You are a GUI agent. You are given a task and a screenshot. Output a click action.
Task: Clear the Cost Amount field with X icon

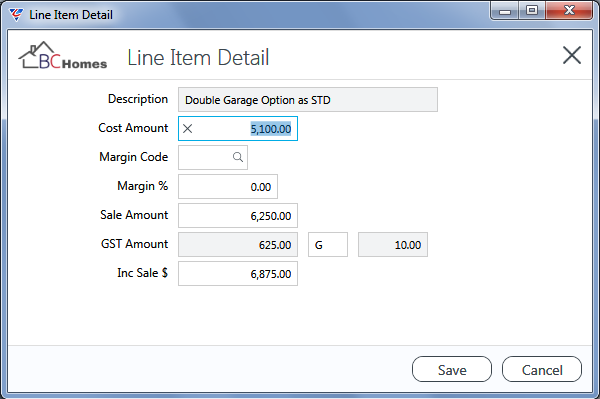pos(188,129)
